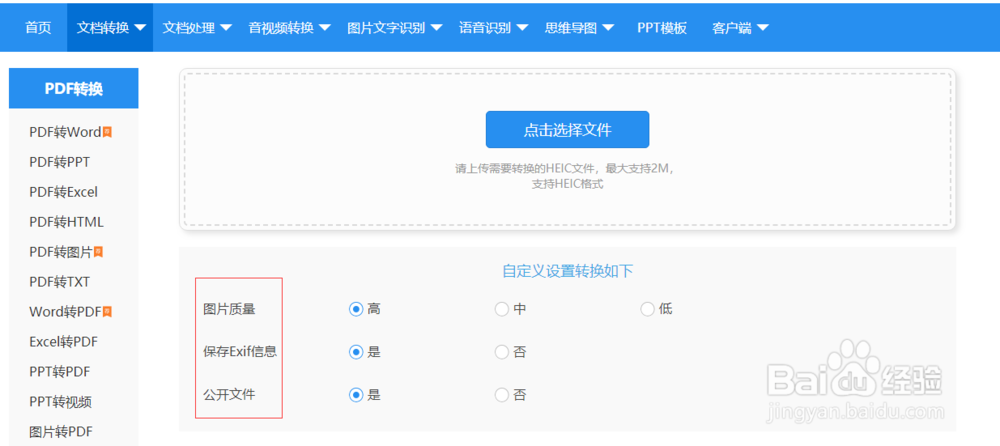Select the PDF转换 sidebar header
Screen dimensions: 1000x446
click(74, 89)
